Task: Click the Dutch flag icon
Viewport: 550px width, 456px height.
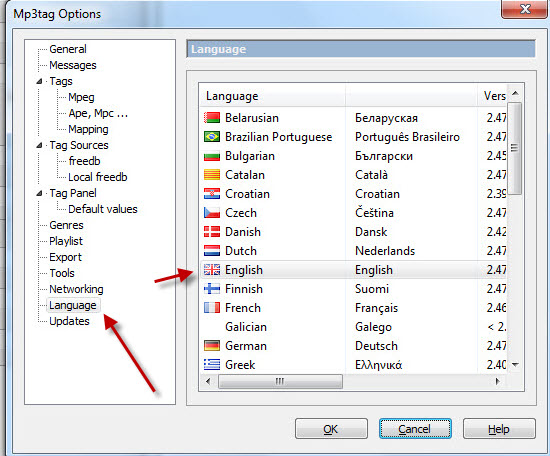Action: click(212, 250)
